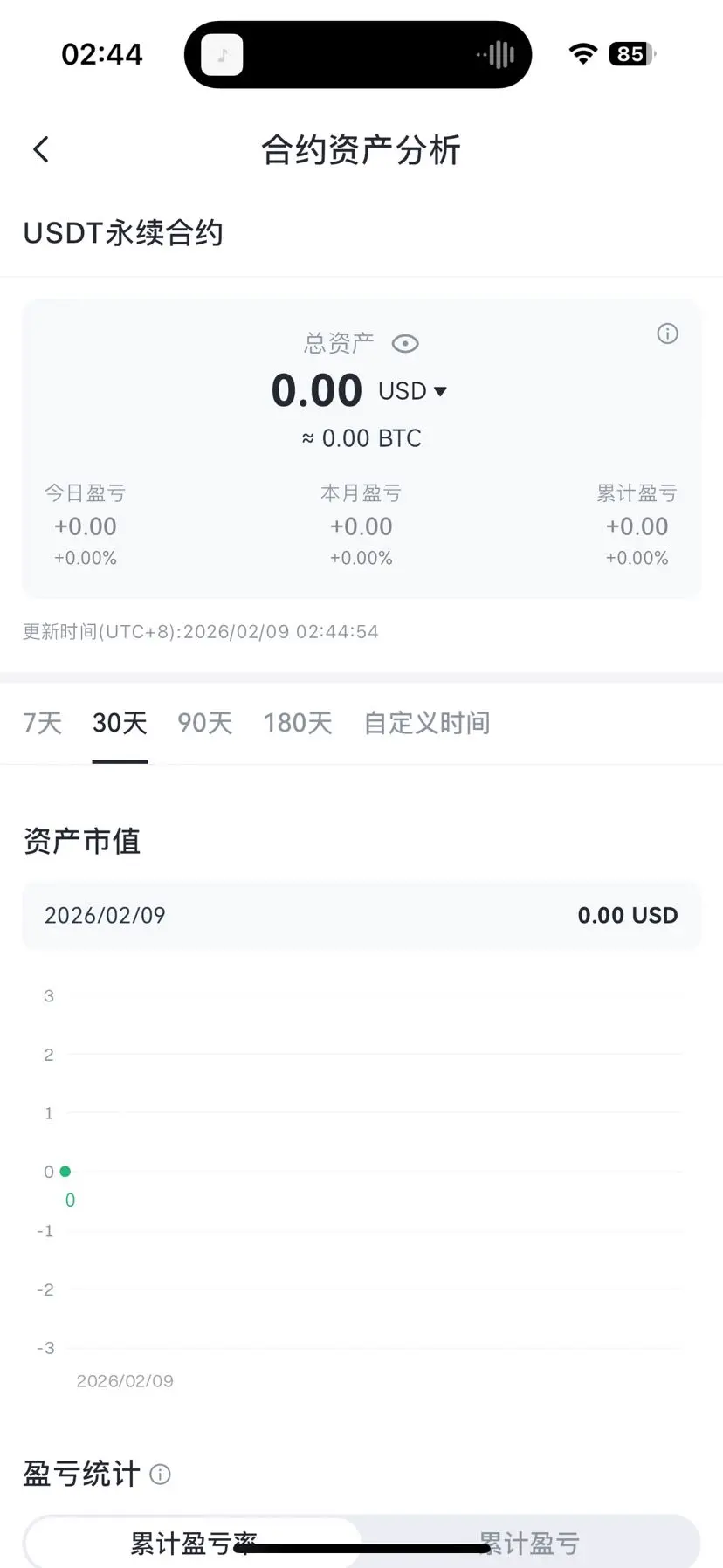Switch to 累计盈亏率 segment

point(194,1544)
